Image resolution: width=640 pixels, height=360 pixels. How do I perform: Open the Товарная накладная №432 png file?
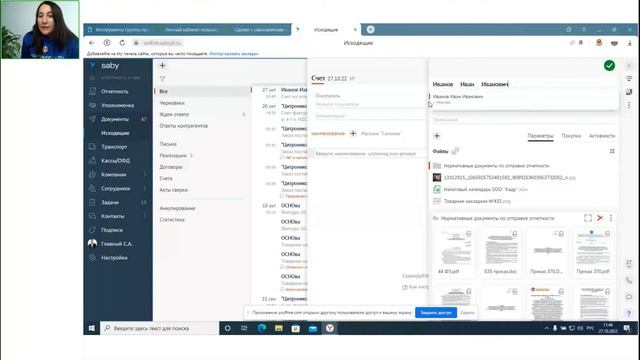pyautogui.click(x=477, y=201)
